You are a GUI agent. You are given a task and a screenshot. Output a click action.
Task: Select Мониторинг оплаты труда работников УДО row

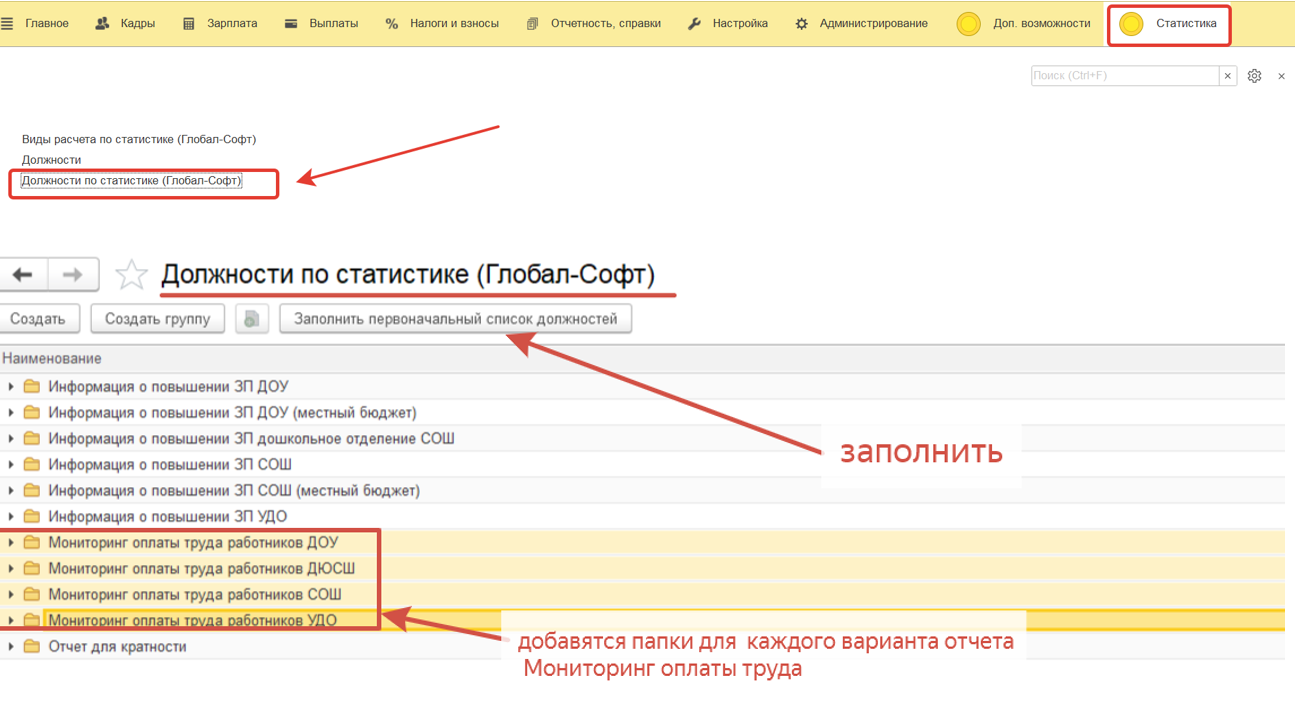click(x=192, y=620)
